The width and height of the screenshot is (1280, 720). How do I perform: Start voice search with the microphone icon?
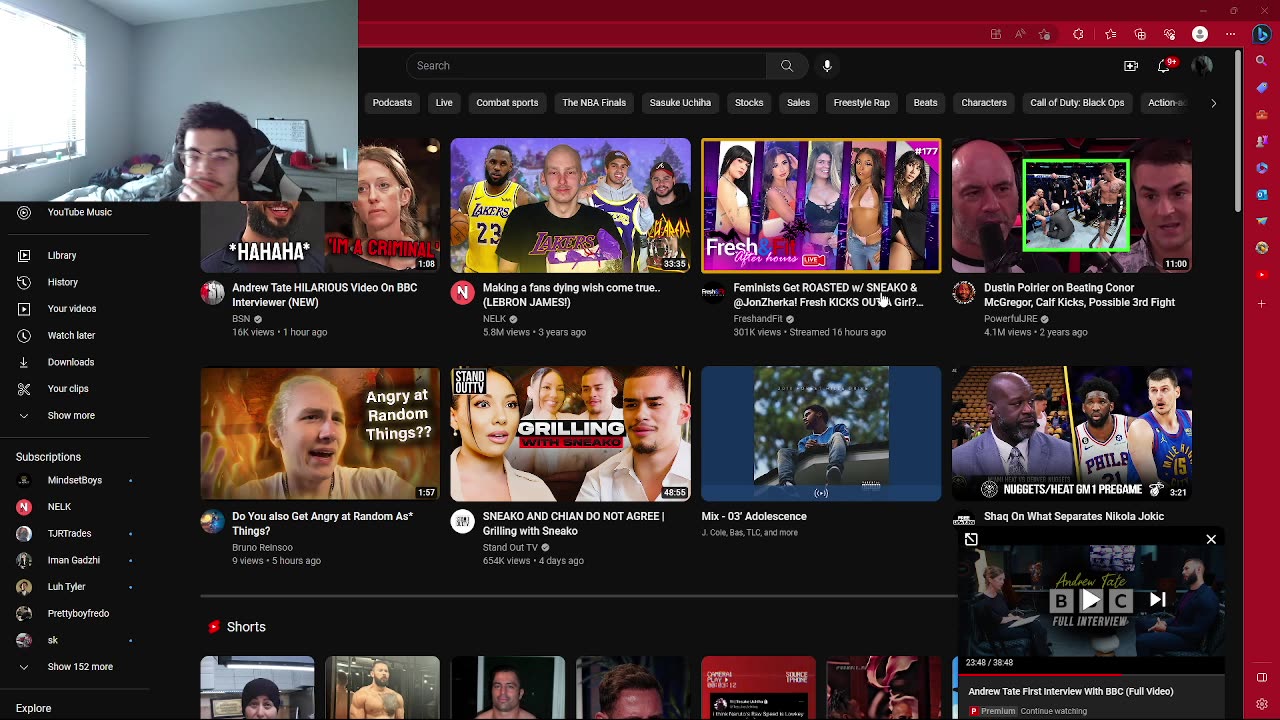pyautogui.click(x=827, y=66)
